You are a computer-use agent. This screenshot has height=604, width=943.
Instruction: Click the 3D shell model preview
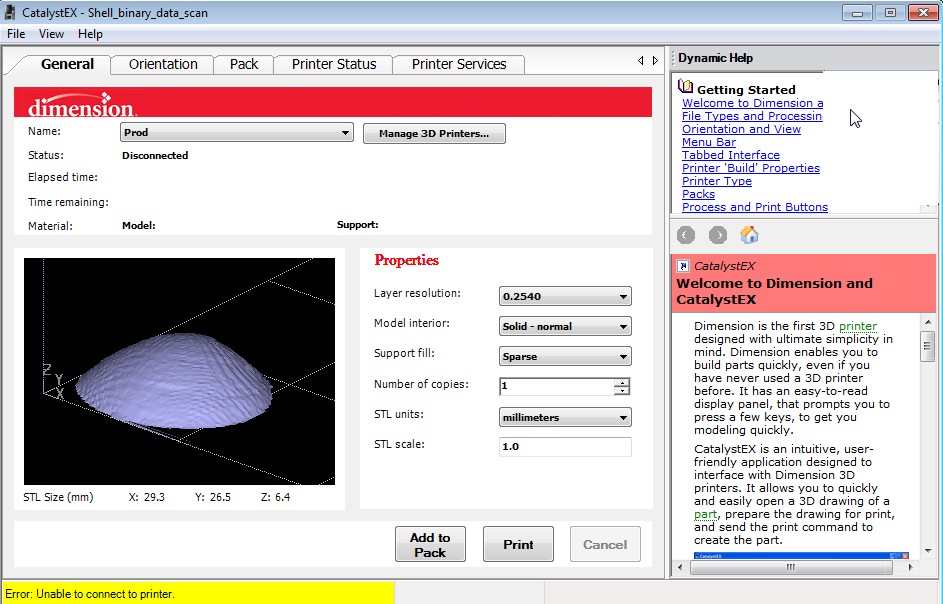point(174,381)
